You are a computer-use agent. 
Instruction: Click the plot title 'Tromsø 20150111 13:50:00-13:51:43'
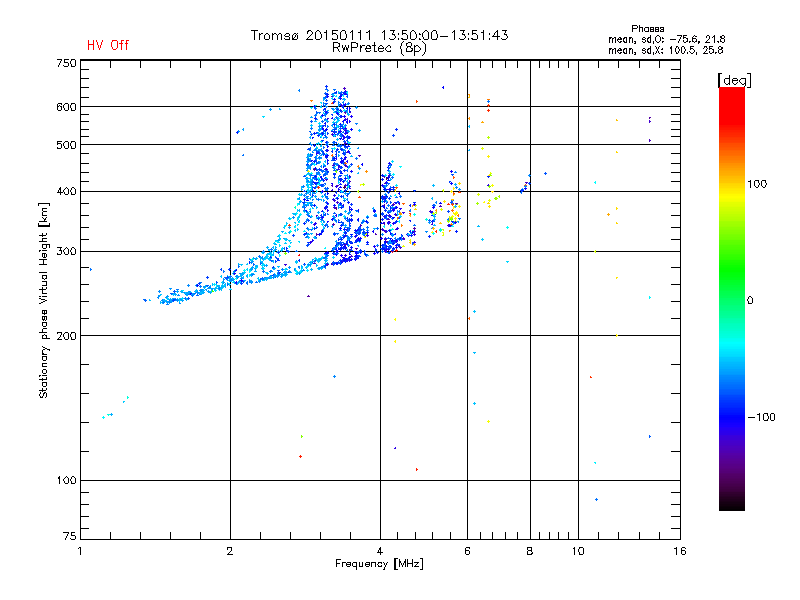point(379,35)
